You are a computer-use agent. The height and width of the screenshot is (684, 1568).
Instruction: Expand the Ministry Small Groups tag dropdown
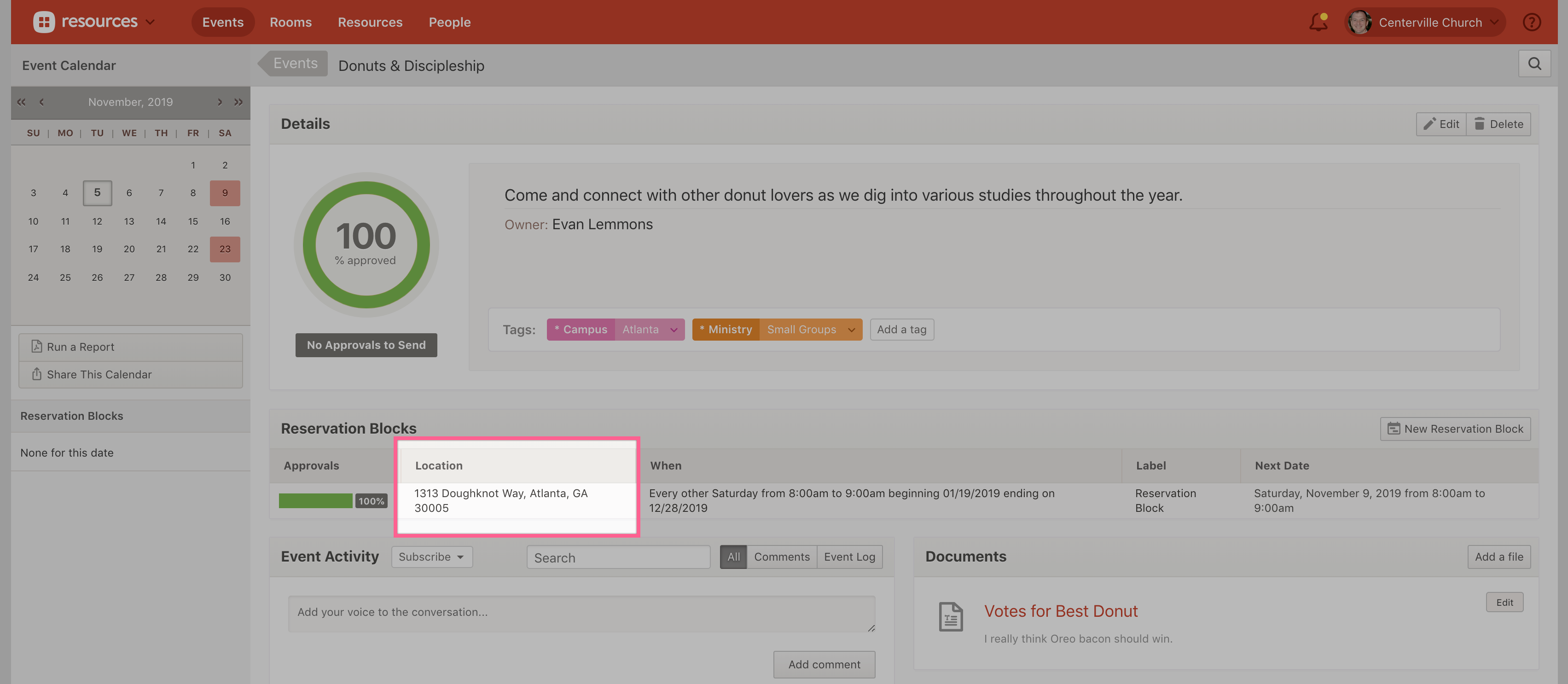click(x=852, y=330)
